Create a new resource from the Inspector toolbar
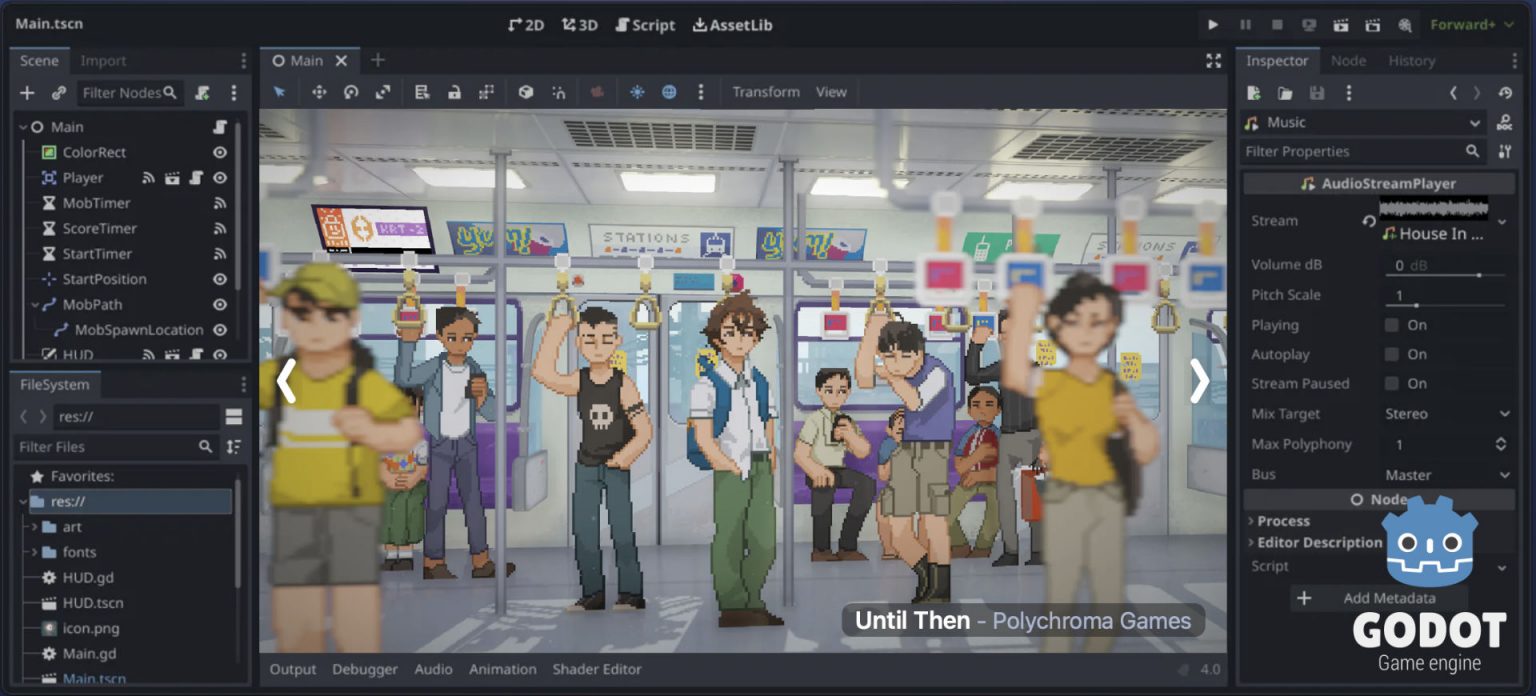1536x696 pixels. pyautogui.click(x=1252, y=92)
